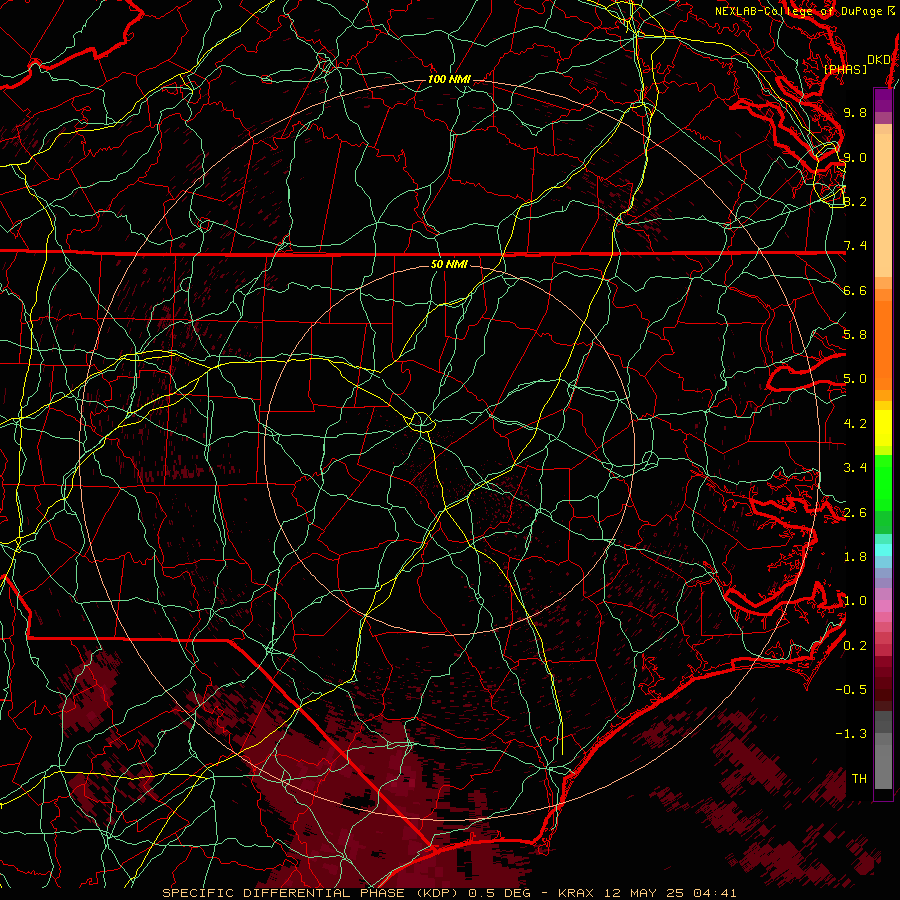Screen dimensions: 900x900
Task: Select the 6.6 value on the color scale
Action: (x=855, y=290)
